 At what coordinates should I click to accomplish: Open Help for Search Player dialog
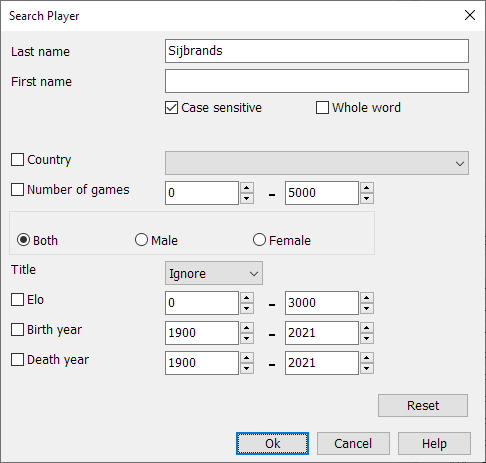point(434,444)
